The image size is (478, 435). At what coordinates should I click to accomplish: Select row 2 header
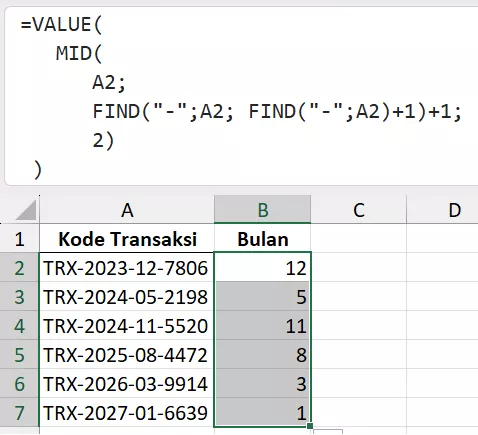19,267
